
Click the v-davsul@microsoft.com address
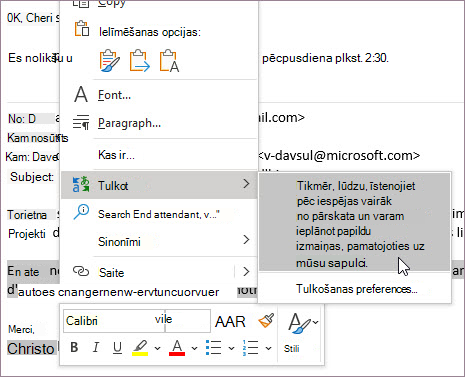click(x=339, y=155)
